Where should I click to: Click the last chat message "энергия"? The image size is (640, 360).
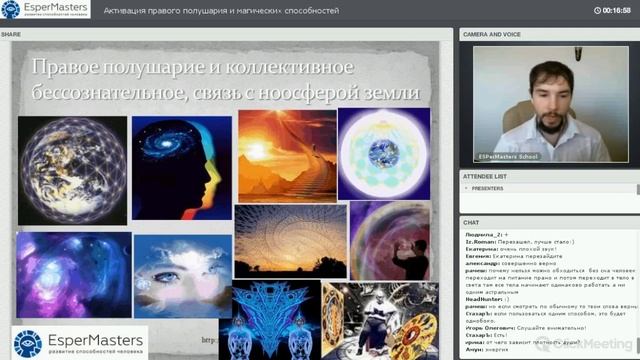487,349
